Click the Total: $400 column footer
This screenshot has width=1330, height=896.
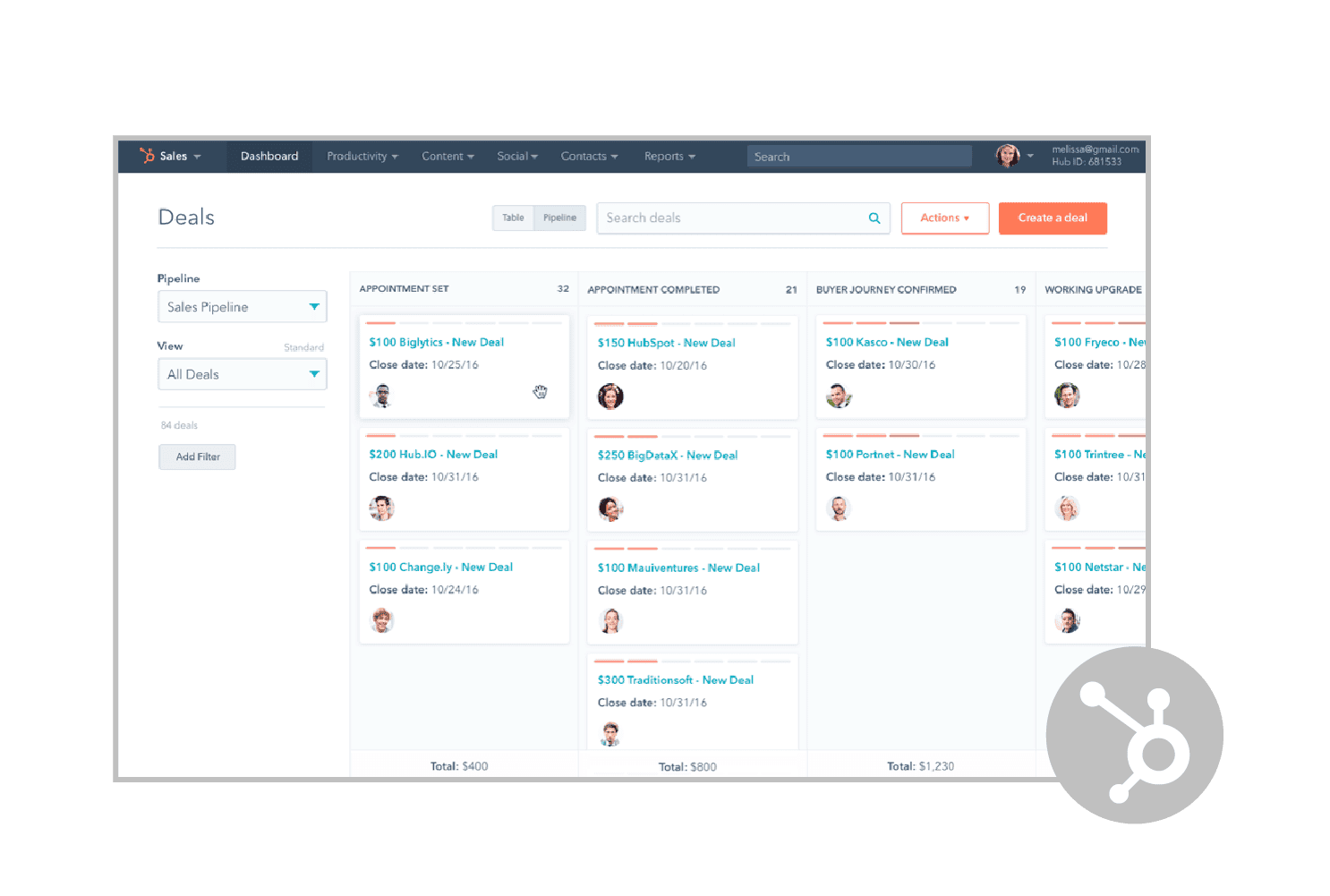[459, 766]
